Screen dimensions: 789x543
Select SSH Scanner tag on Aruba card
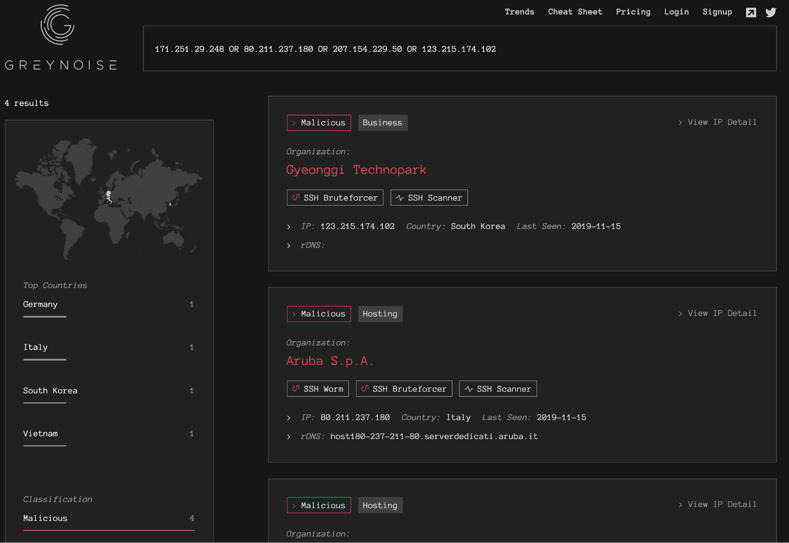(x=498, y=389)
